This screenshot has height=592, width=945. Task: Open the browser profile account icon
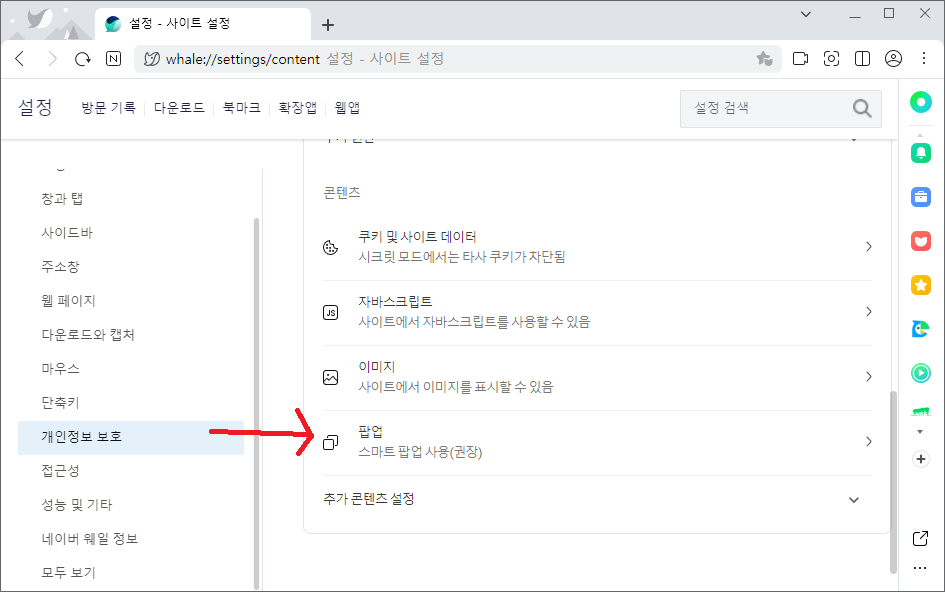[894, 59]
